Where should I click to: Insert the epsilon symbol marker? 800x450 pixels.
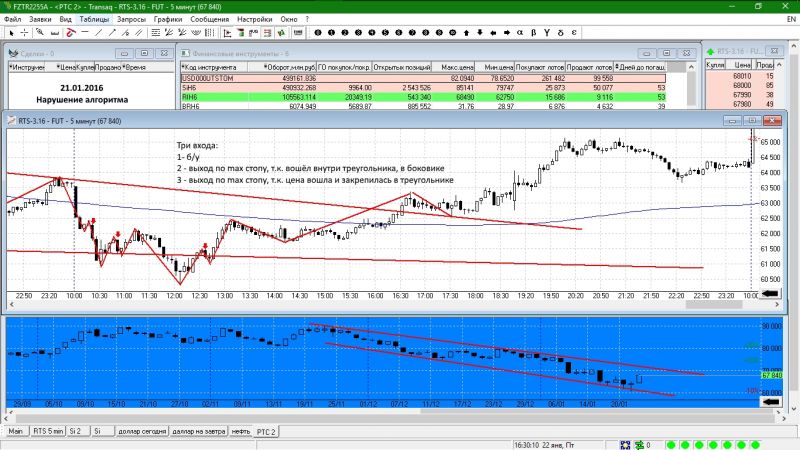(x=574, y=33)
